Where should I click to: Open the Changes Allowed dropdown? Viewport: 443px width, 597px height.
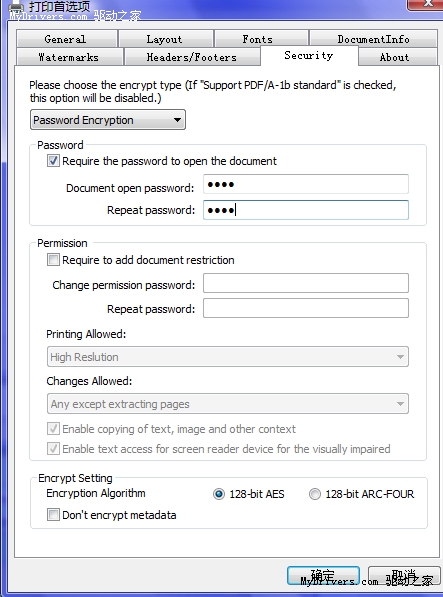coord(228,404)
